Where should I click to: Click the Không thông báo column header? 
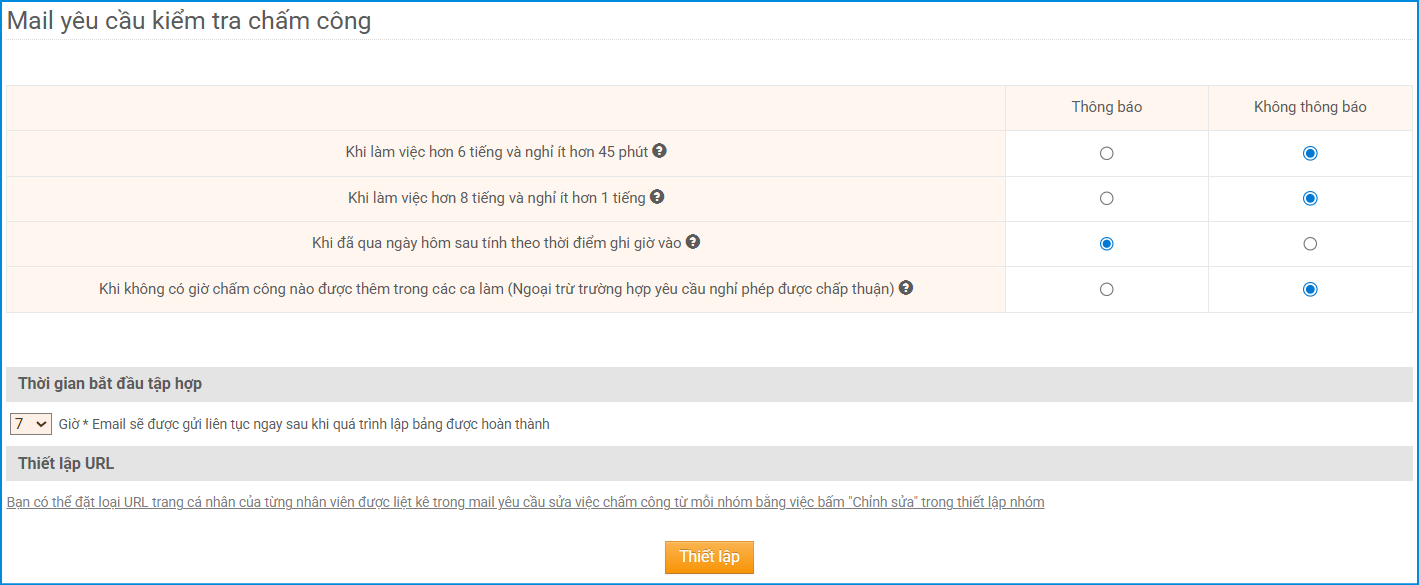click(x=1310, y=107)
